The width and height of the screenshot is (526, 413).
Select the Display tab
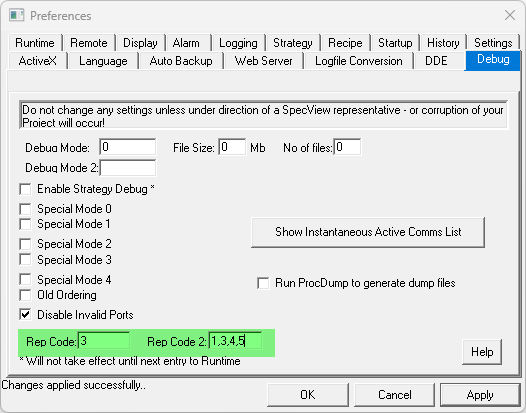point(140,43)
